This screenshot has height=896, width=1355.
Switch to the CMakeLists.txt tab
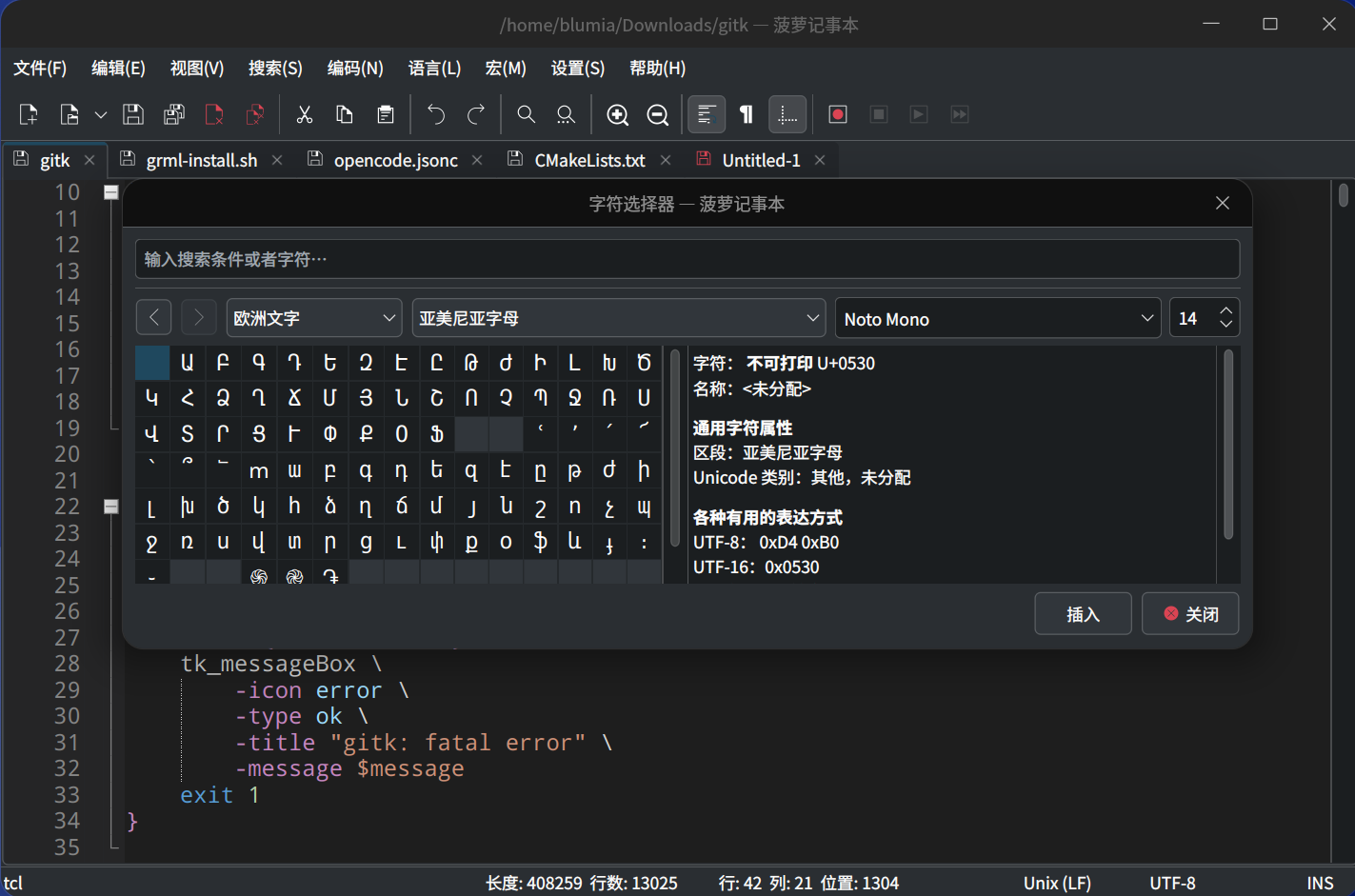click(x=589, y=160)
